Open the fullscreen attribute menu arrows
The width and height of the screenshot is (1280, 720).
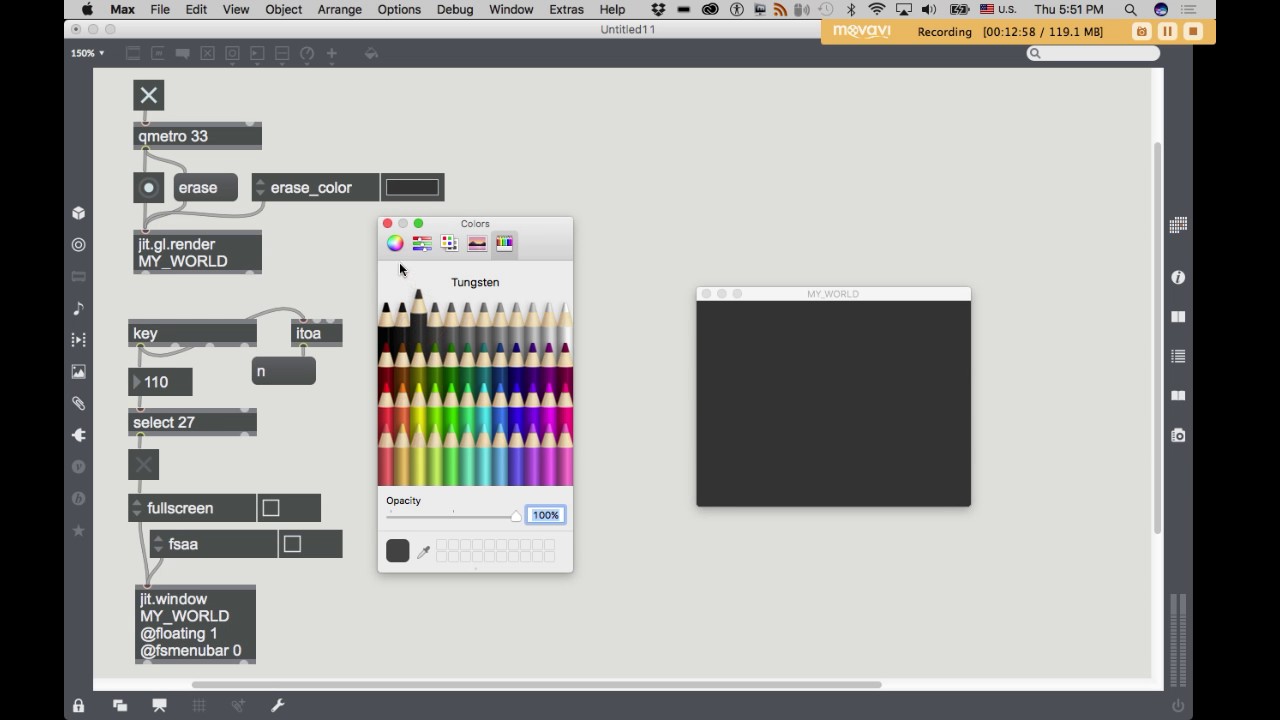(x=137, y=508)
